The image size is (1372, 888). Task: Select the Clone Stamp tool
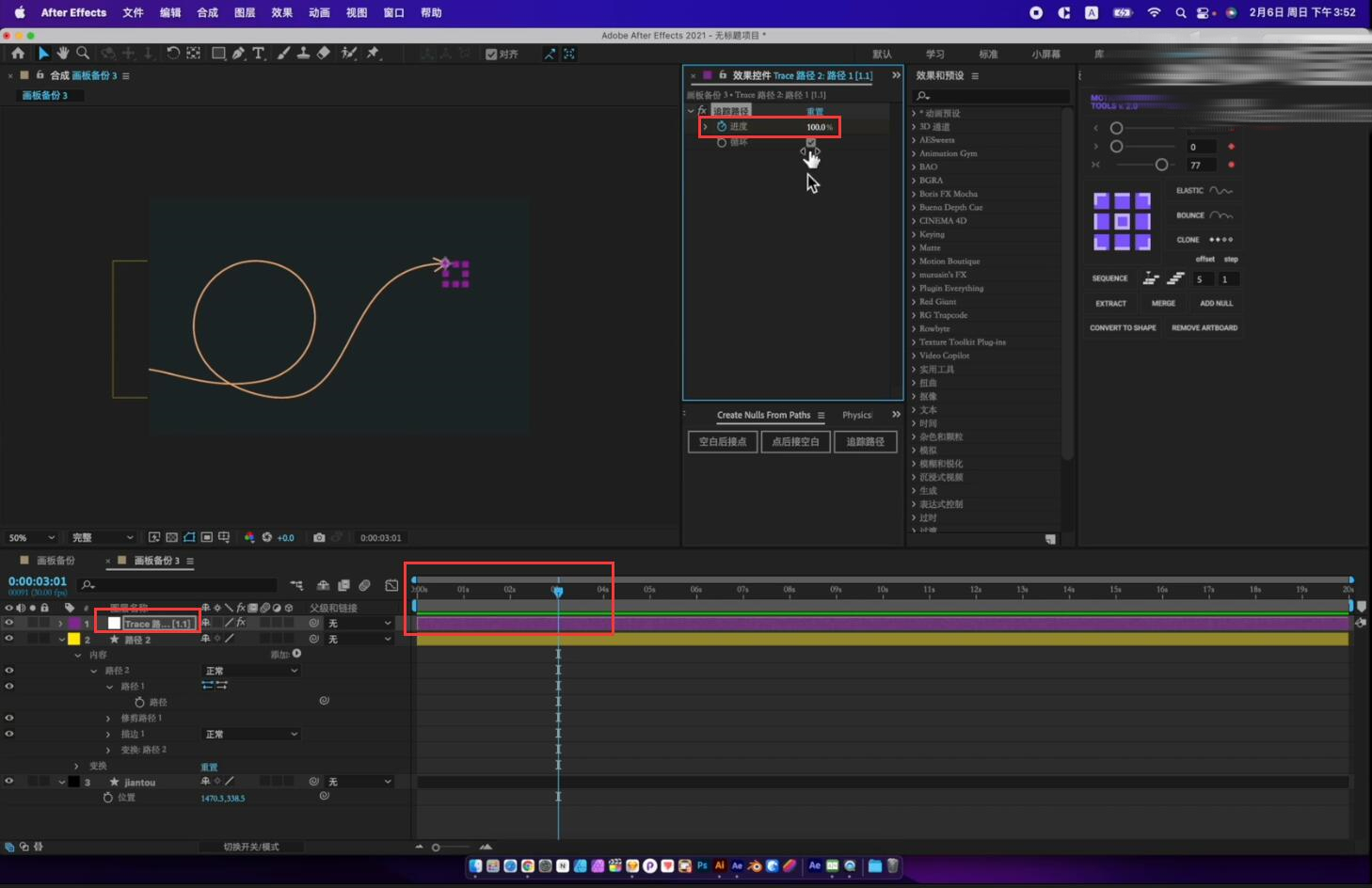click(x=303, y=54)
